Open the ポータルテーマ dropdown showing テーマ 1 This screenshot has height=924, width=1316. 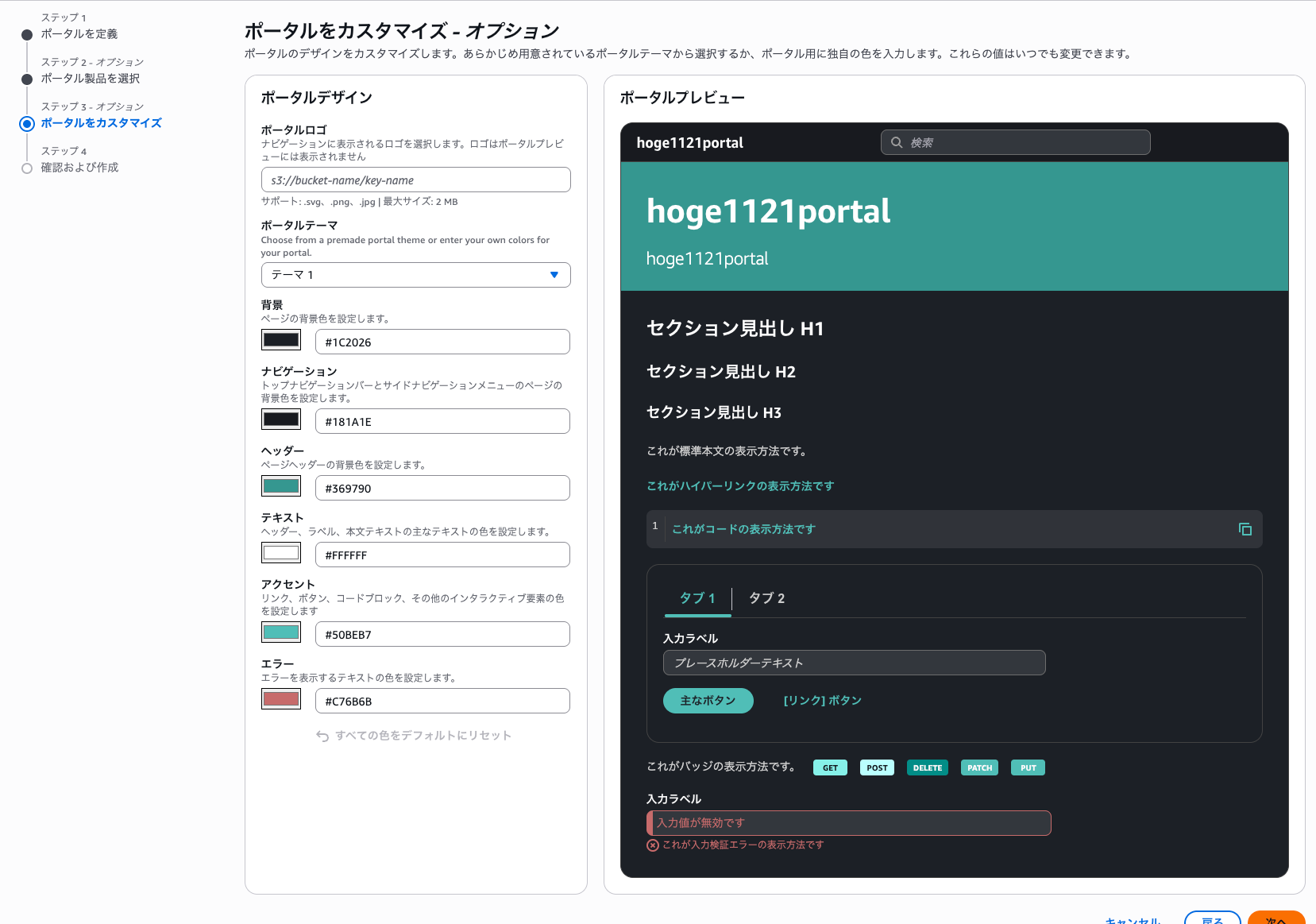415,275
